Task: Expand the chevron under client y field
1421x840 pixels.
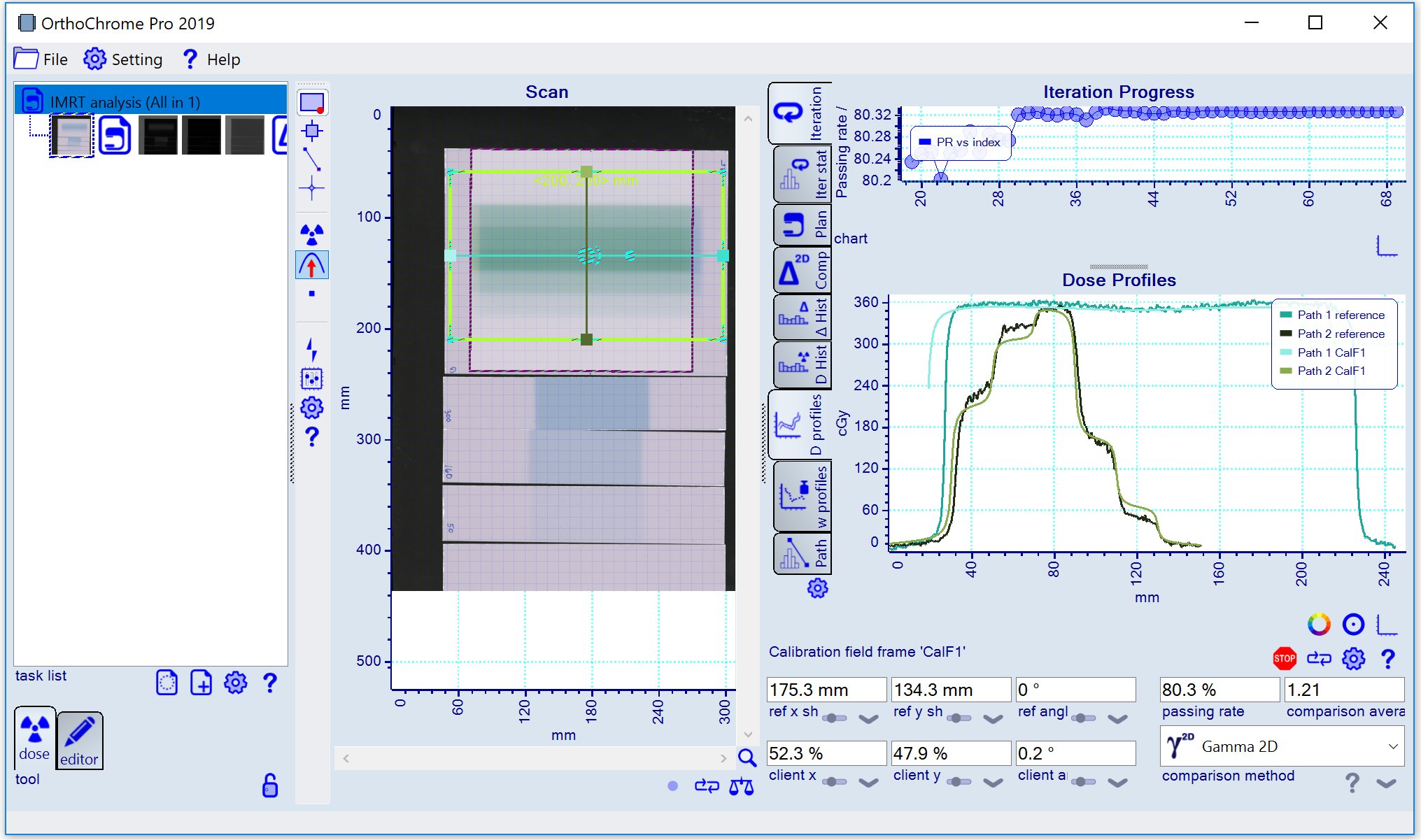Action: pyautogui.click(x=993, y=782)
